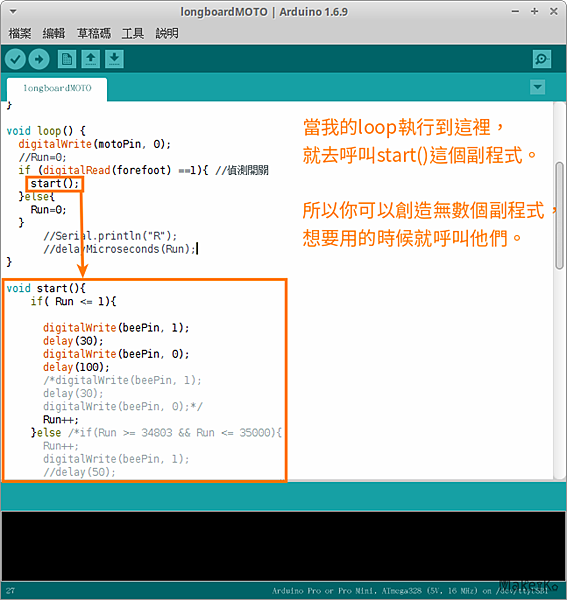Minimize the Arduino window
The width and height of the screenshot is (567, 600).
(x=515, y=12)
